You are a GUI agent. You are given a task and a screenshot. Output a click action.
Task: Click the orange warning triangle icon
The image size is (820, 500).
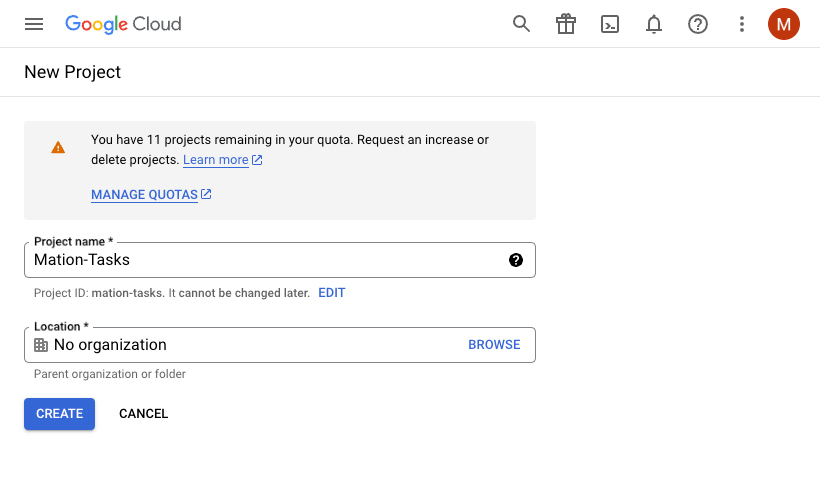(58, 147)
